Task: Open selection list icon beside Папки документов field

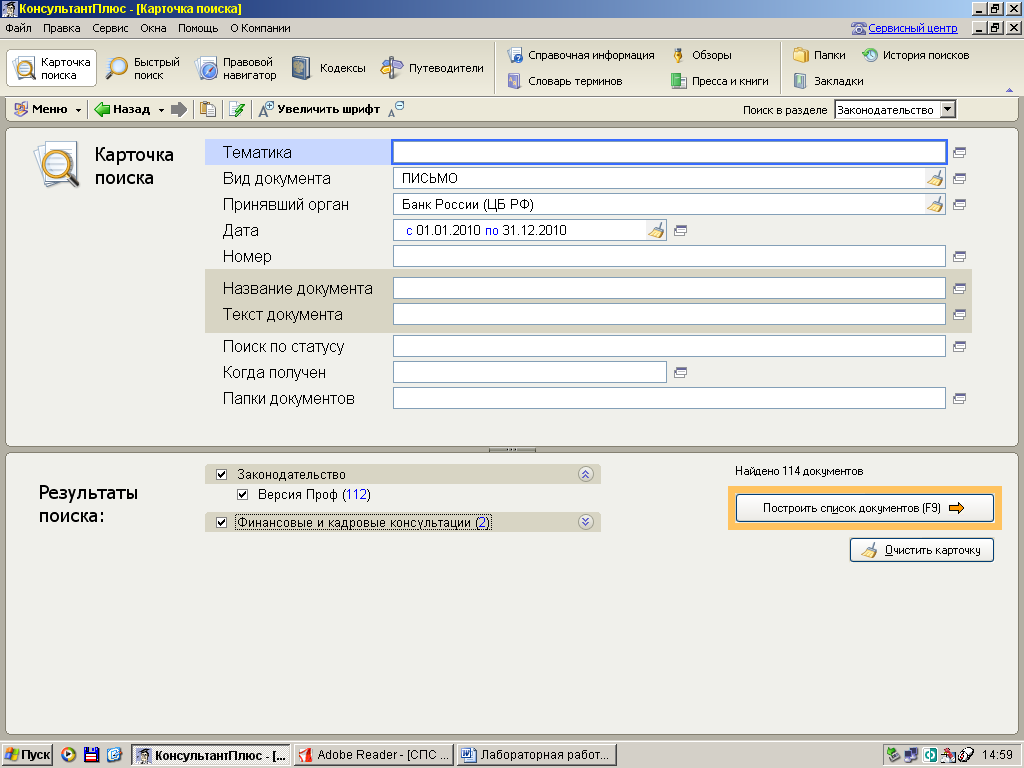Action: [959, 398]
